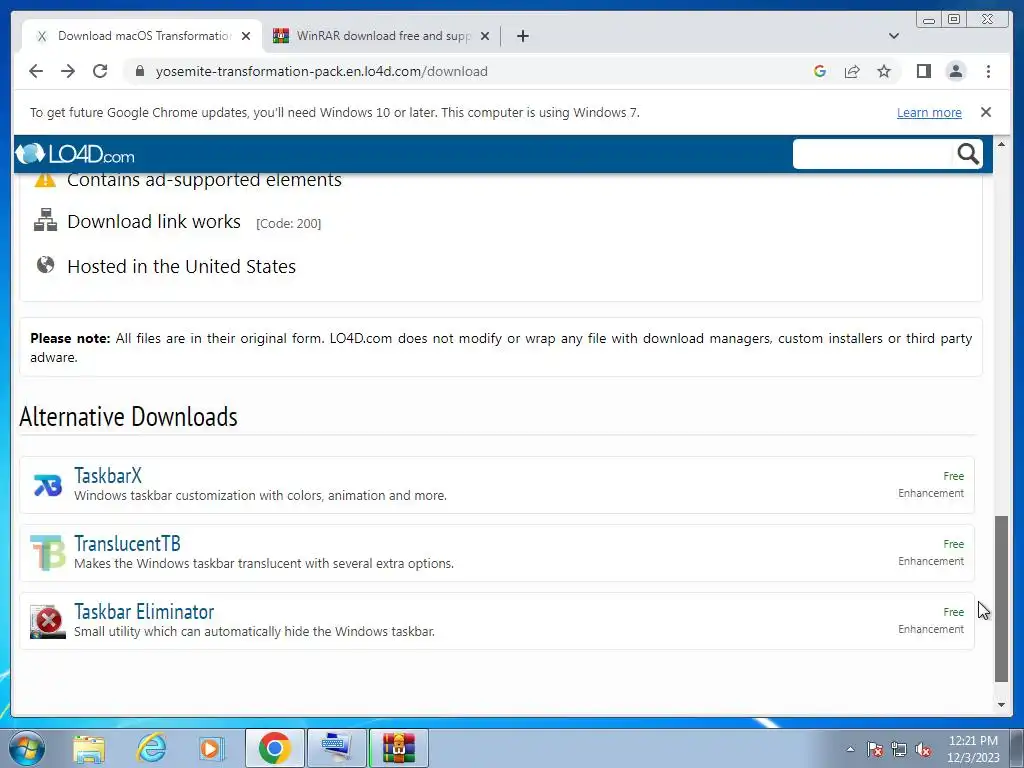Switch to the WinRAR download tab
This screenshot has width=1024, height=768.
382,36
